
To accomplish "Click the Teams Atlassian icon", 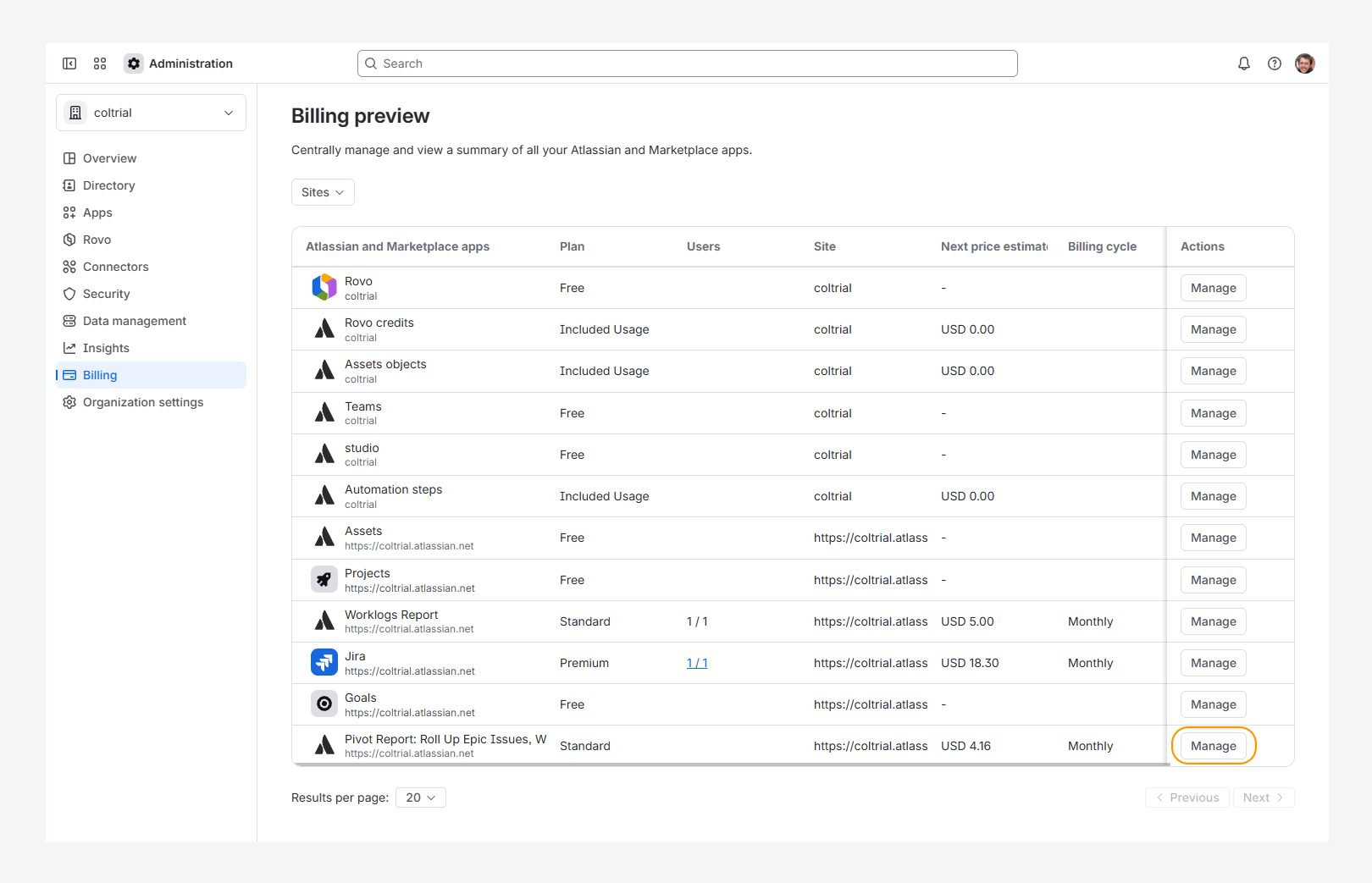I will tap(324, 413).
